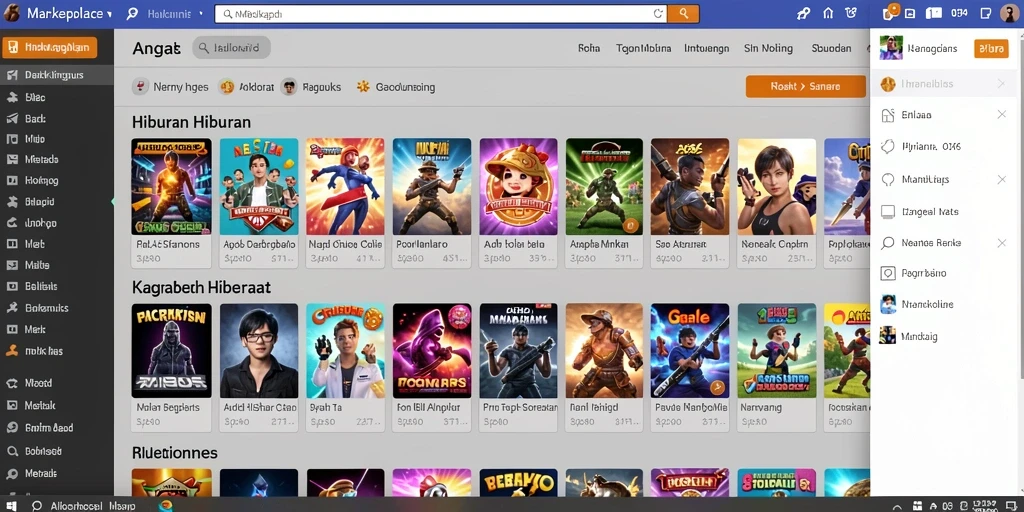Open the notification icon with the orange badge
Viewport: 1024px width, 512px height.
[890, 13]
